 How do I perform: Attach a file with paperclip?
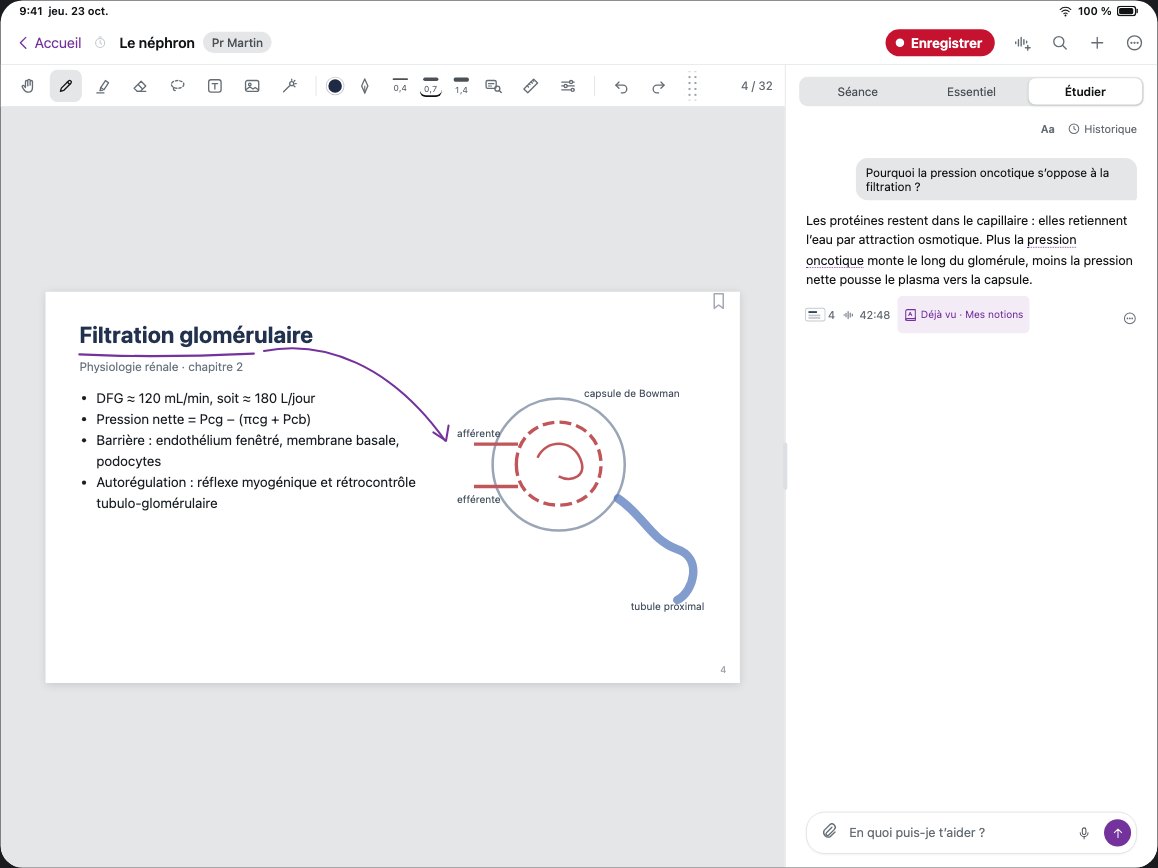click(x=829, y=832)
